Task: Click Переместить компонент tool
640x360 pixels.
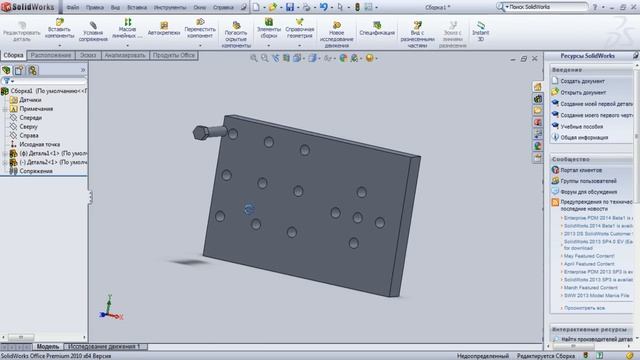Action: point(200,28)
